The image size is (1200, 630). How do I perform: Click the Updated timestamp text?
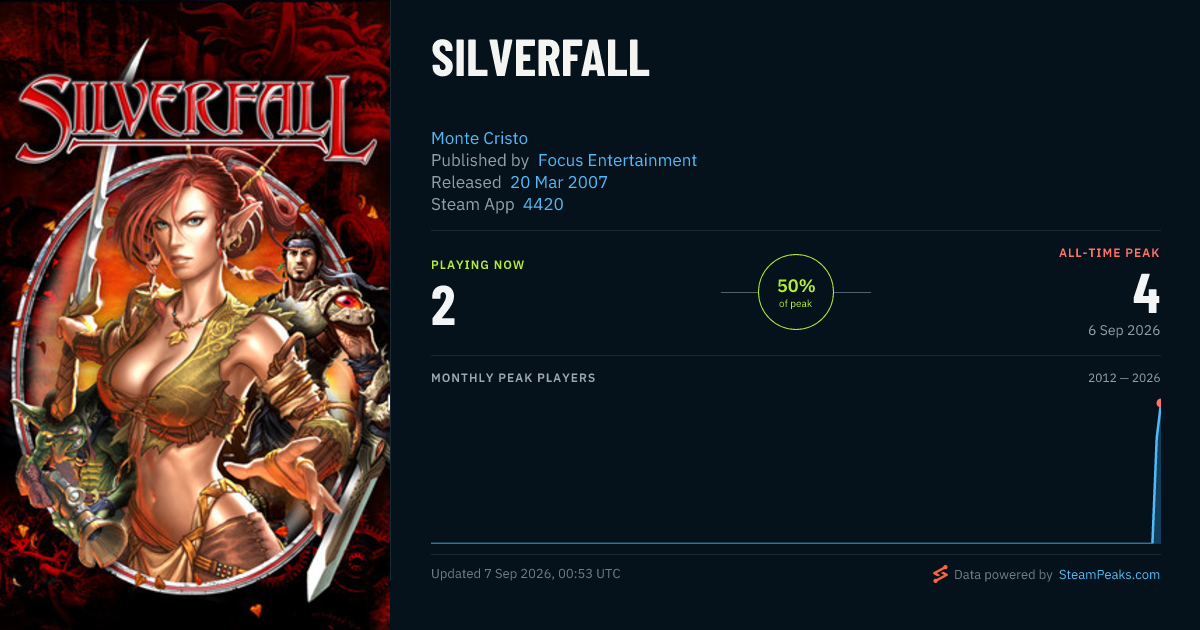point(526,574)
